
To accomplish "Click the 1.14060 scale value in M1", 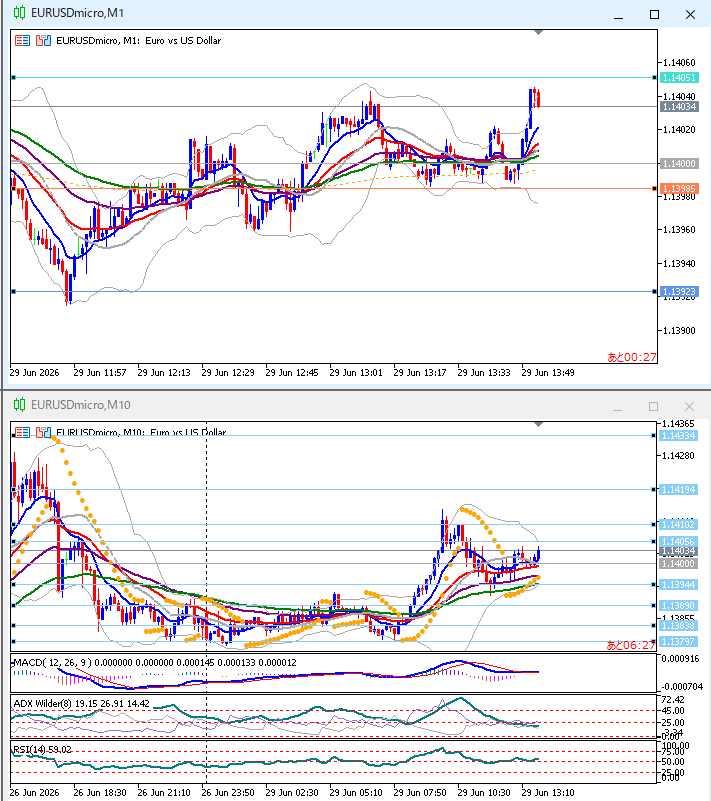I will click(x=679, y=63).
